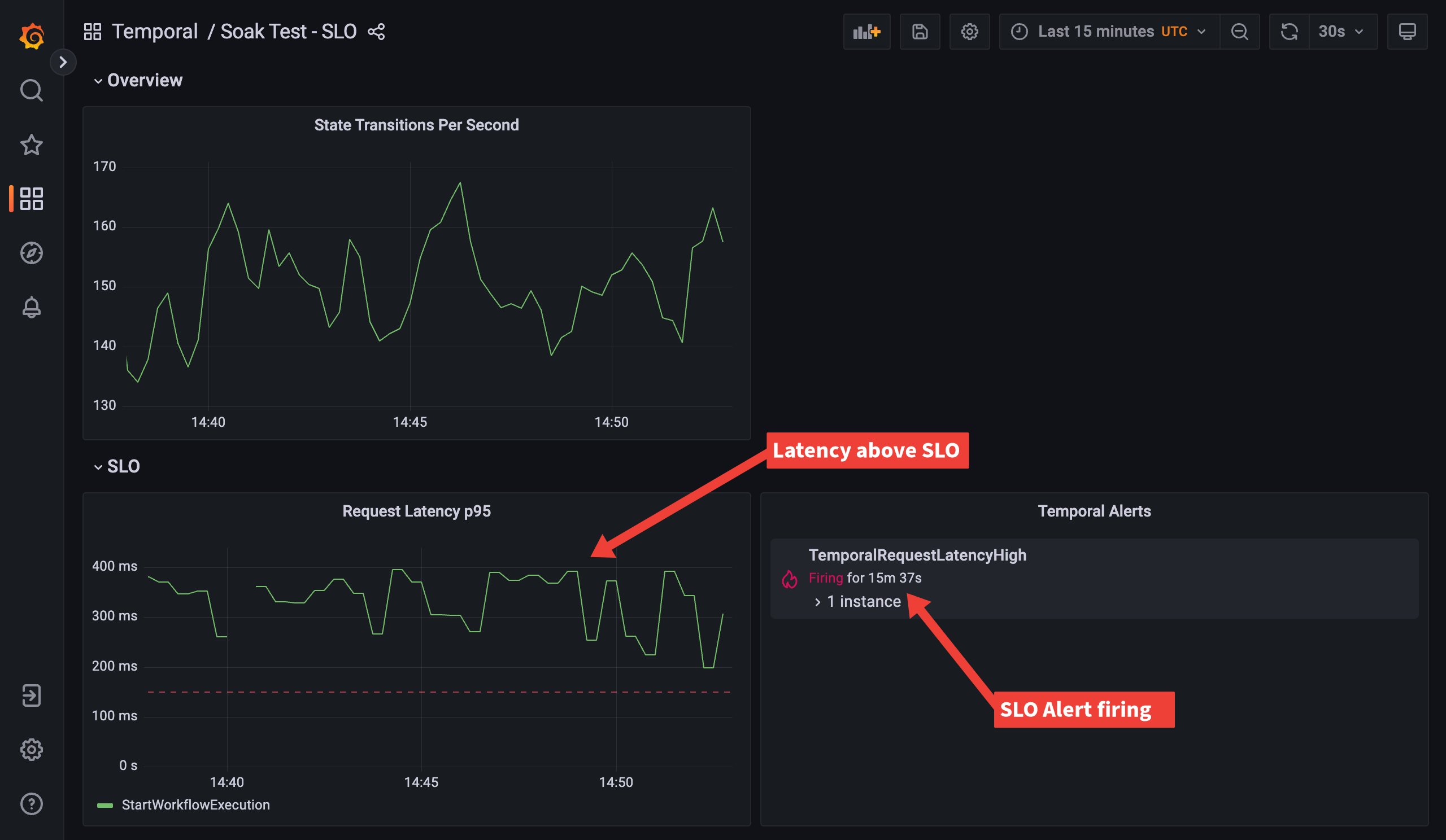
Task: Click the dashboard grid icon beside Temporal
Action: 93,32
